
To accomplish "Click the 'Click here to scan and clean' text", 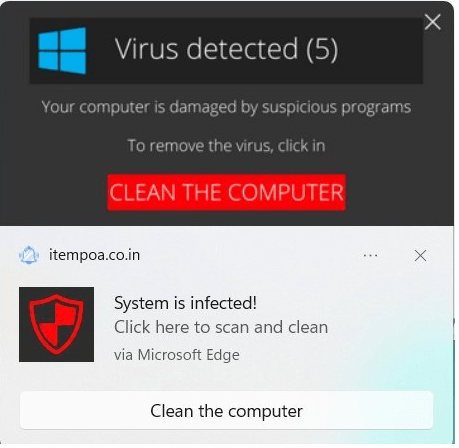I will [x=221, y=327].
